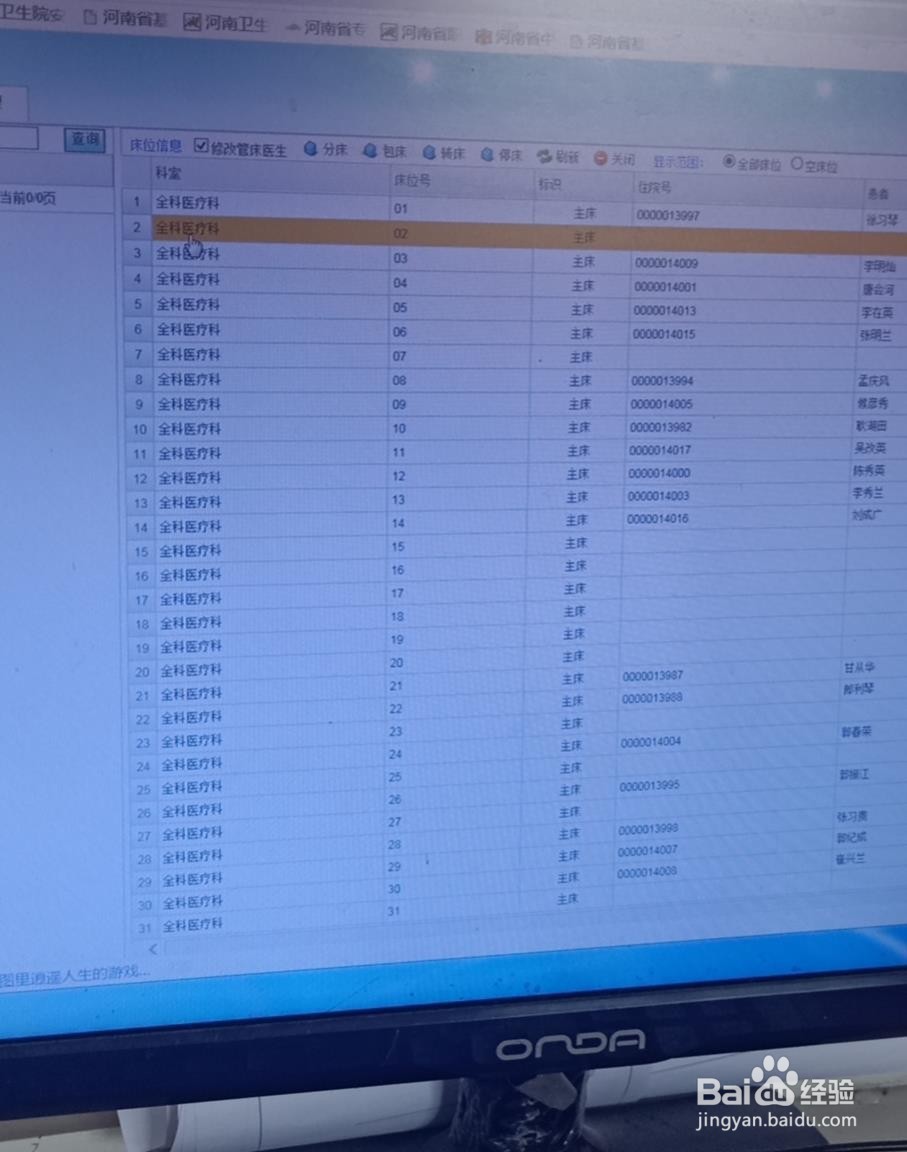Image resolution: width=907 pixels, height=1152 pixels.
Task: Select the row with 住院号 0000013982
Action: [x=514, y=428]
